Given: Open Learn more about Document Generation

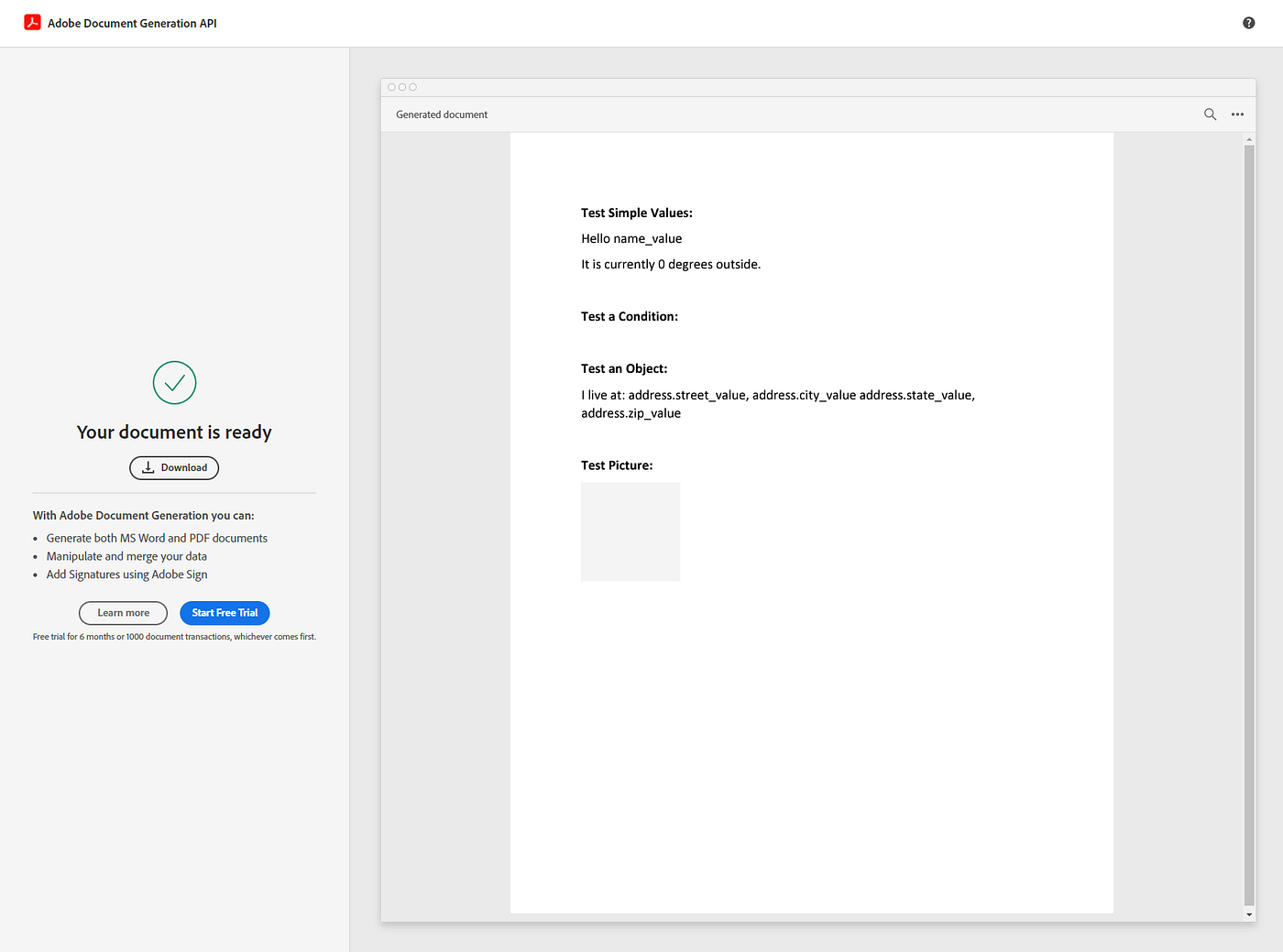Looking at the screenshot, I should (x=123, y=613).
